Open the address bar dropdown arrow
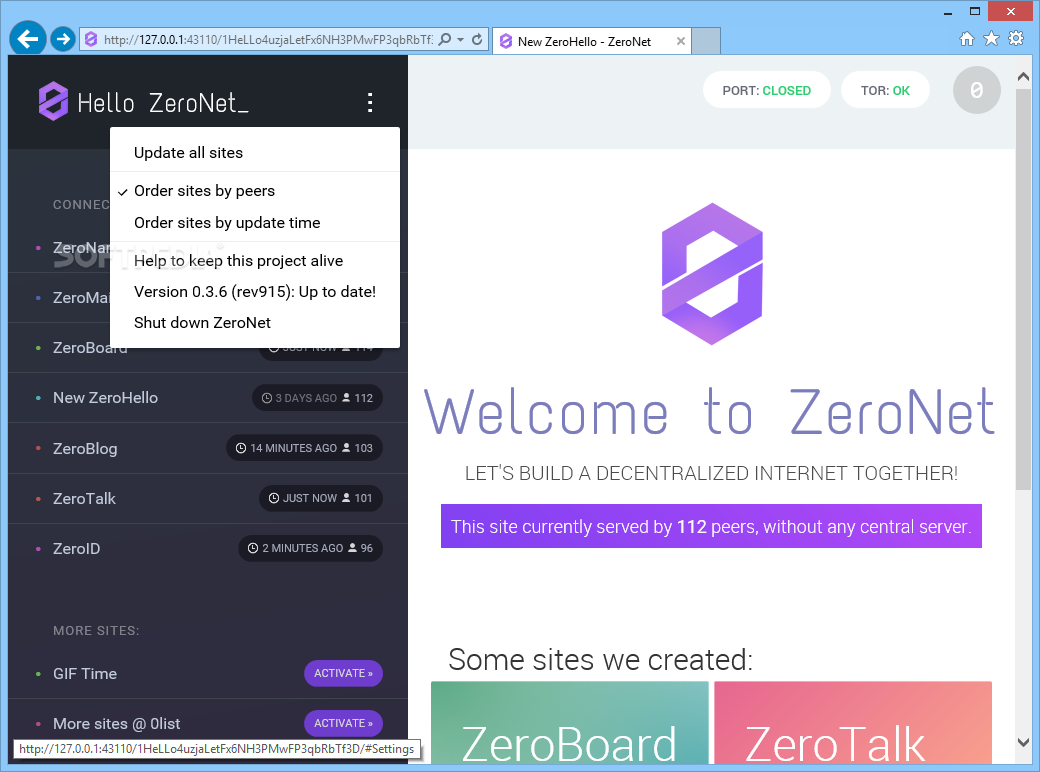 [x=460, y=40]
